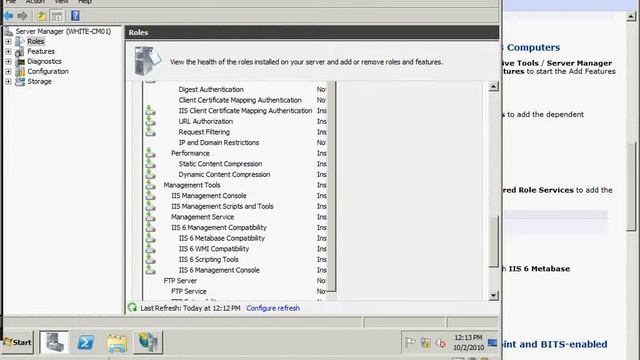Select Configuration in the tree
Screen dimensions: 640x360
point(48,71)
